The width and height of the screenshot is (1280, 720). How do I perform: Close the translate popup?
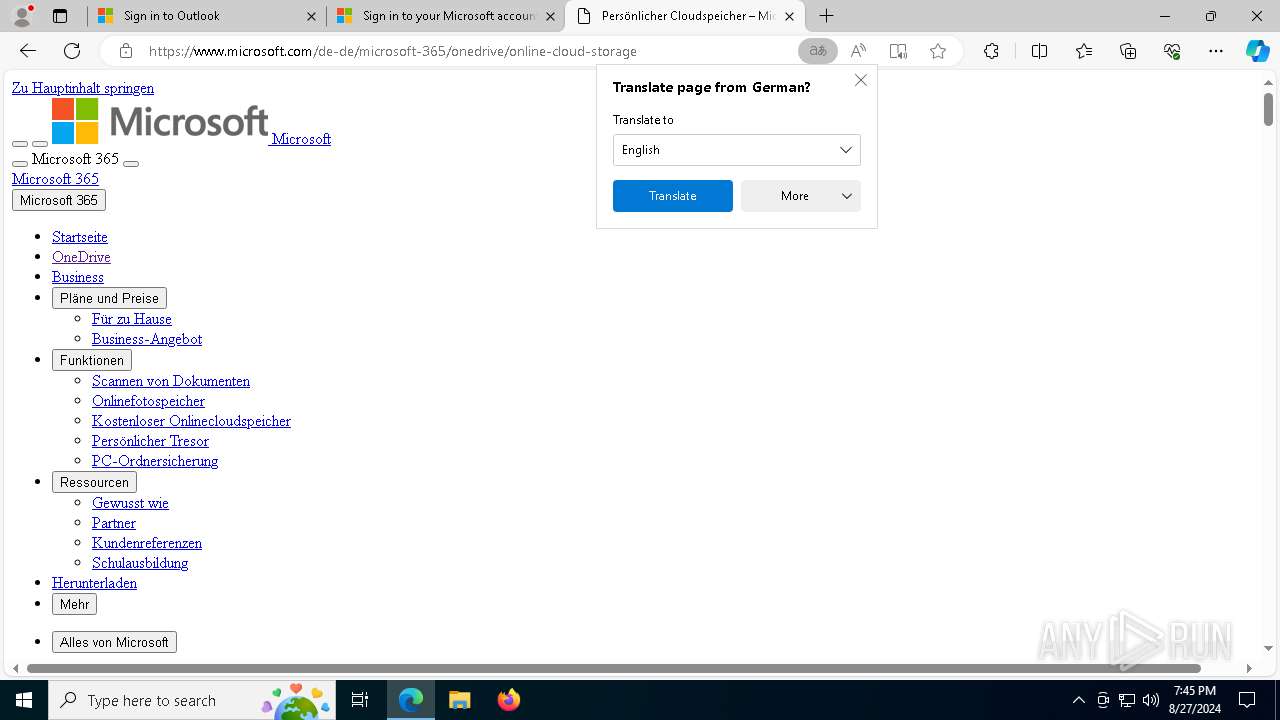pos(861,80)
